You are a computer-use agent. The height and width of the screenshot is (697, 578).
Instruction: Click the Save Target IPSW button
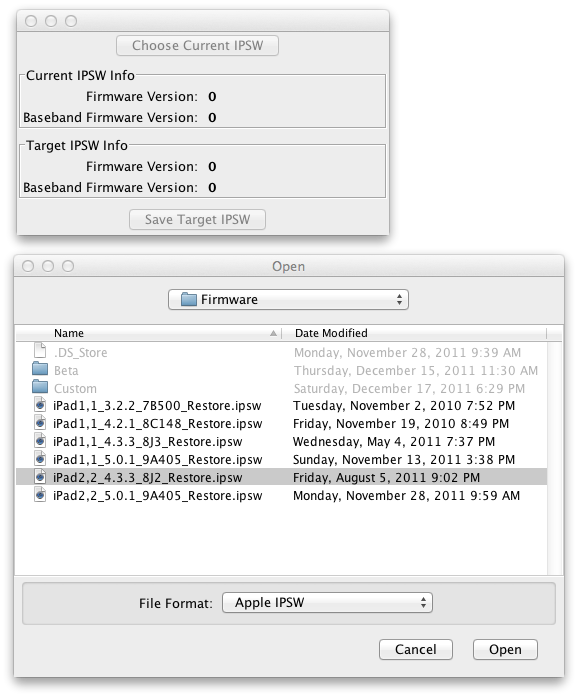point(197,220)
